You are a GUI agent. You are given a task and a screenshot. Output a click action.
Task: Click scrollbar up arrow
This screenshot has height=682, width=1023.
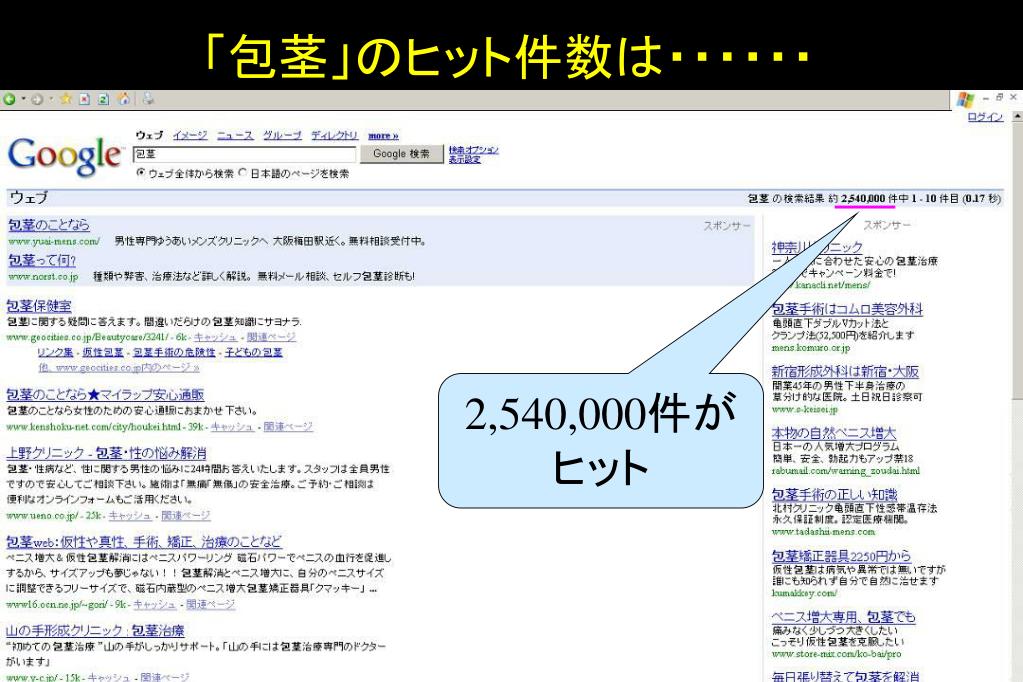(1017, 117)
